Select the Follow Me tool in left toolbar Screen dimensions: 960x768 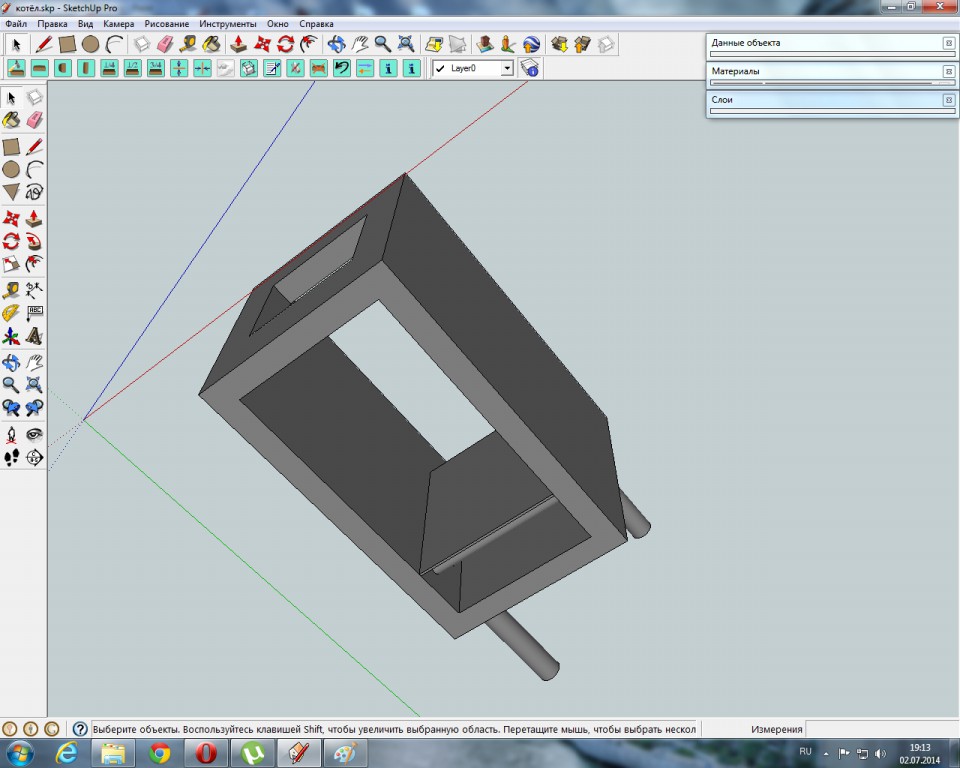34,241
